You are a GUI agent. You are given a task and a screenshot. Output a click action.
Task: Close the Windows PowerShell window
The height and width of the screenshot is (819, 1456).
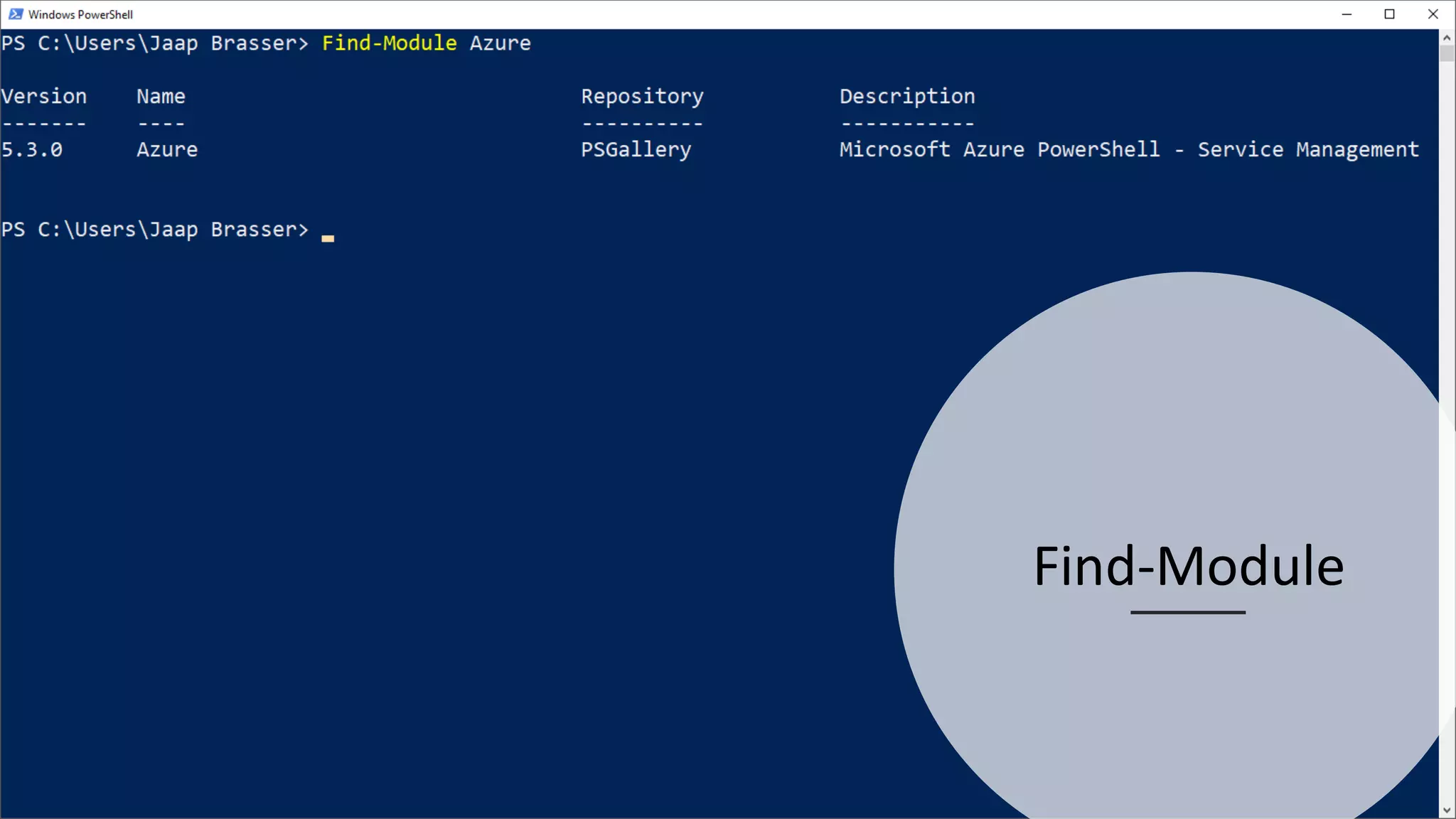[1433, 14]
